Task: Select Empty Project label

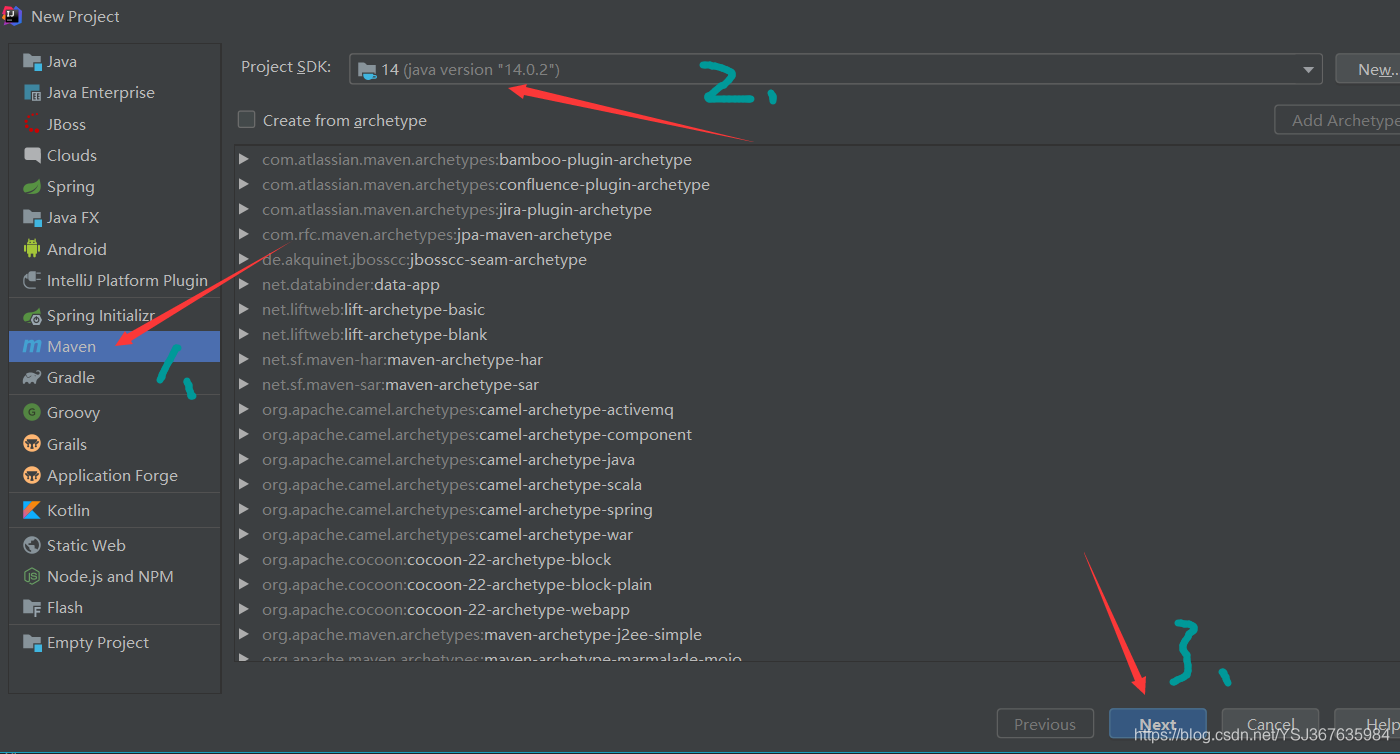Action: click(98, 643)
